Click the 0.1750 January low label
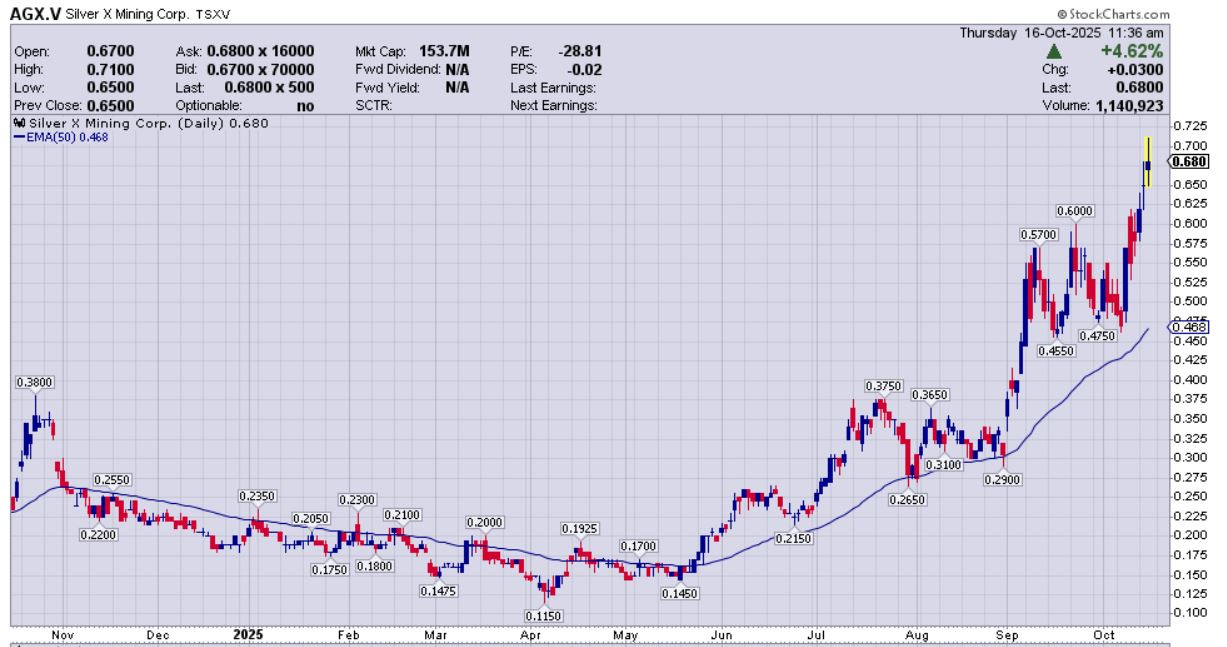 330,568
